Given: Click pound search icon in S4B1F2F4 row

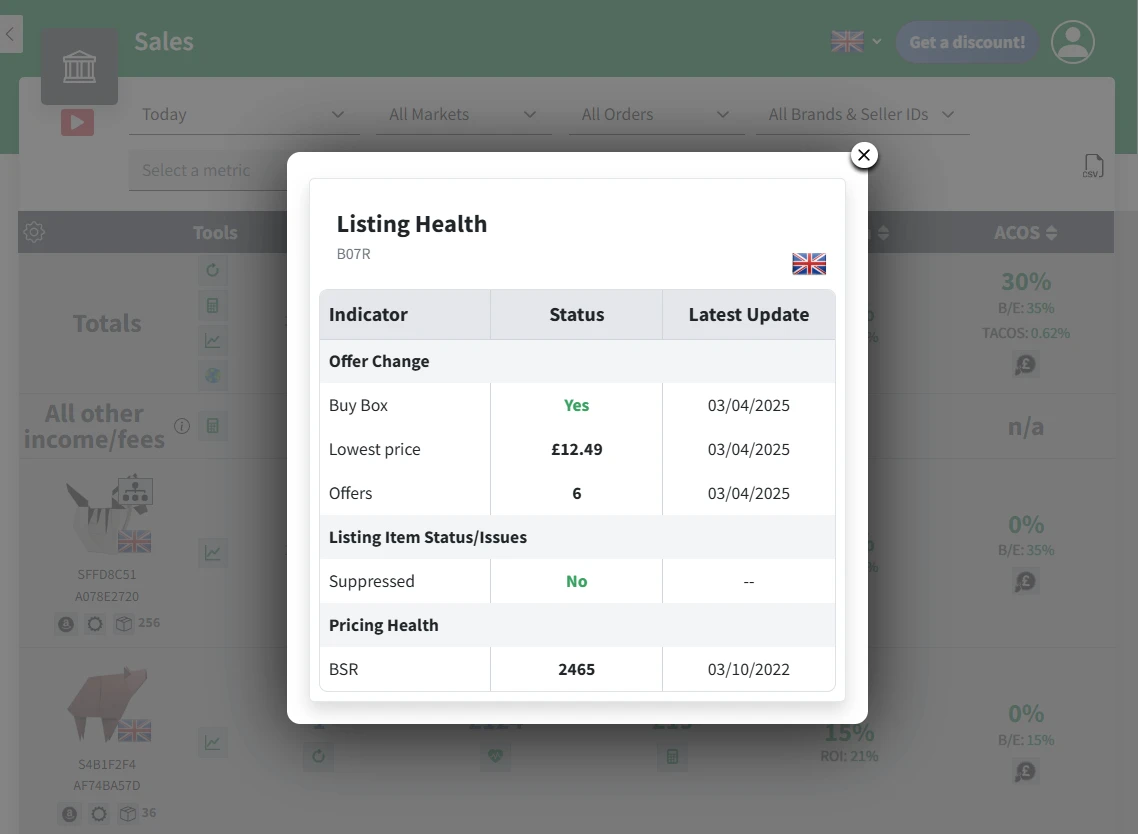Looking at the screenshot, I should [1026, 772].
